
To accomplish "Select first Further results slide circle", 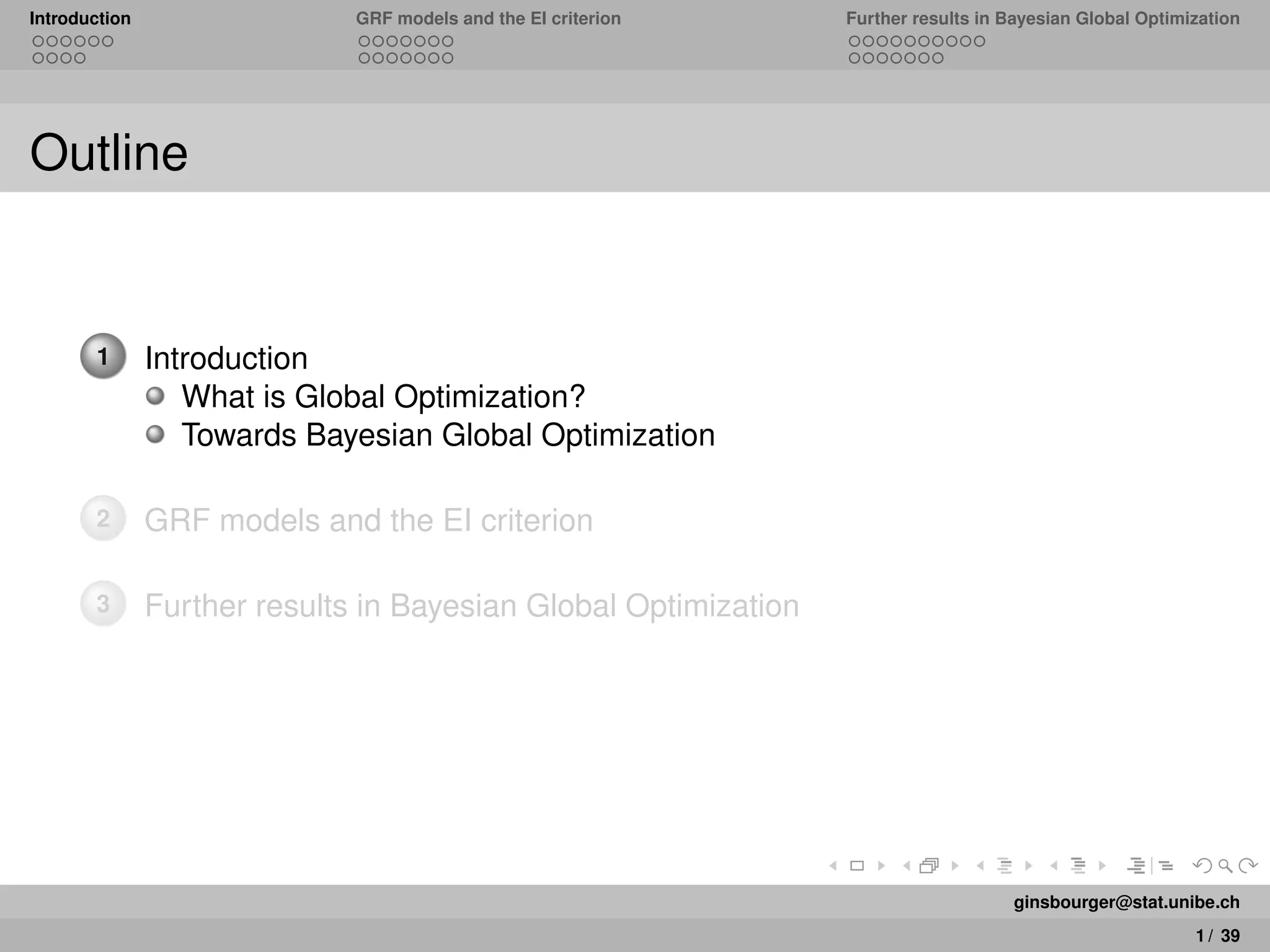I will point(855,42).
